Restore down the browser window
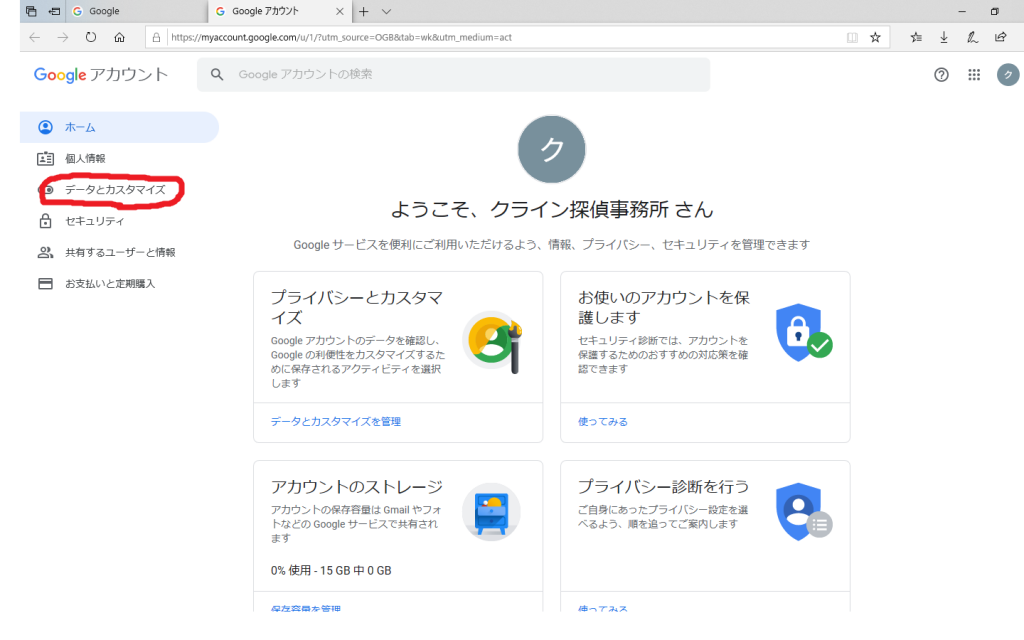 (995, 11)
